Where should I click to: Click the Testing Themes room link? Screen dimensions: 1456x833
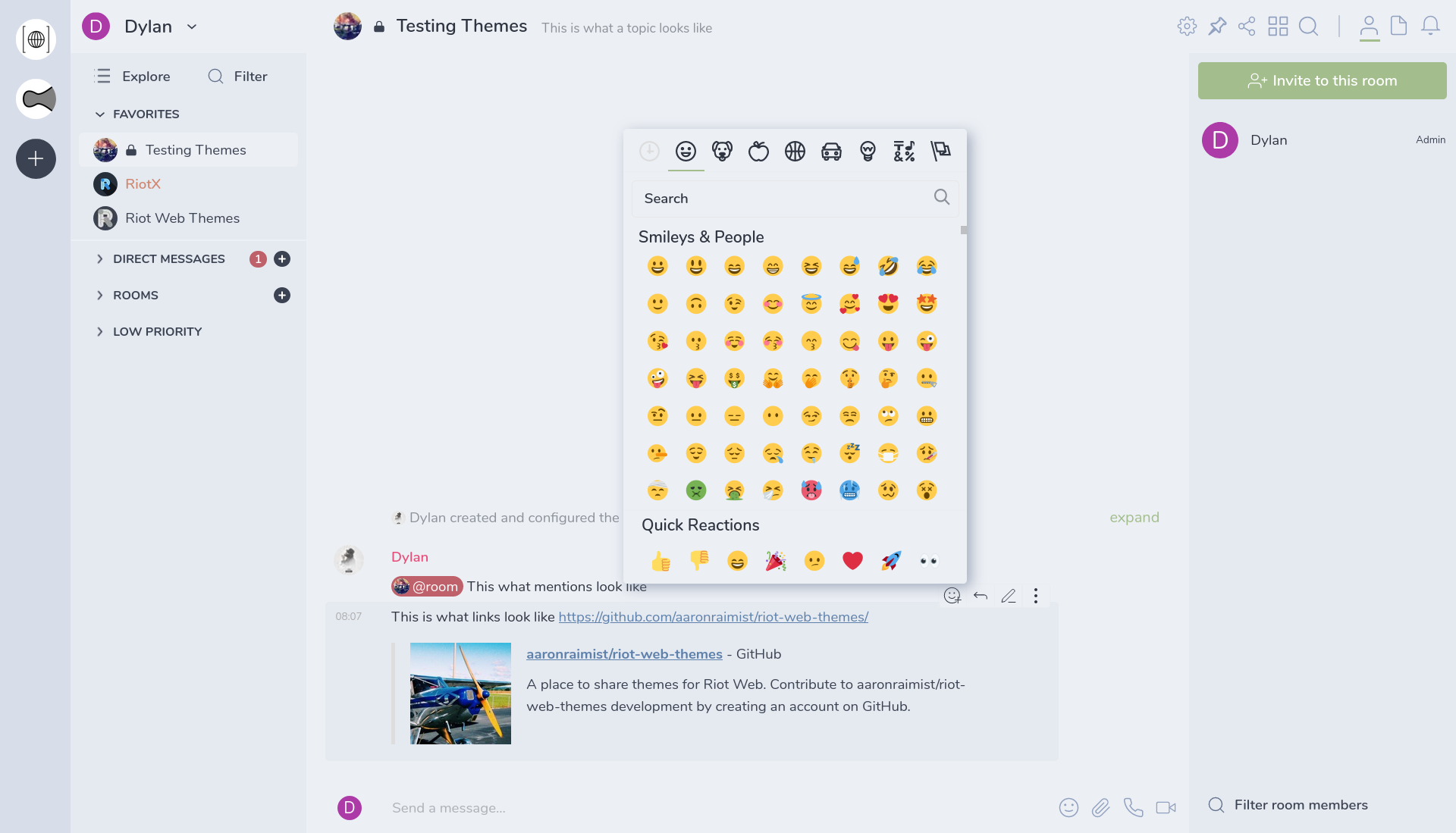pyautogui.click(x=195, y=149)
